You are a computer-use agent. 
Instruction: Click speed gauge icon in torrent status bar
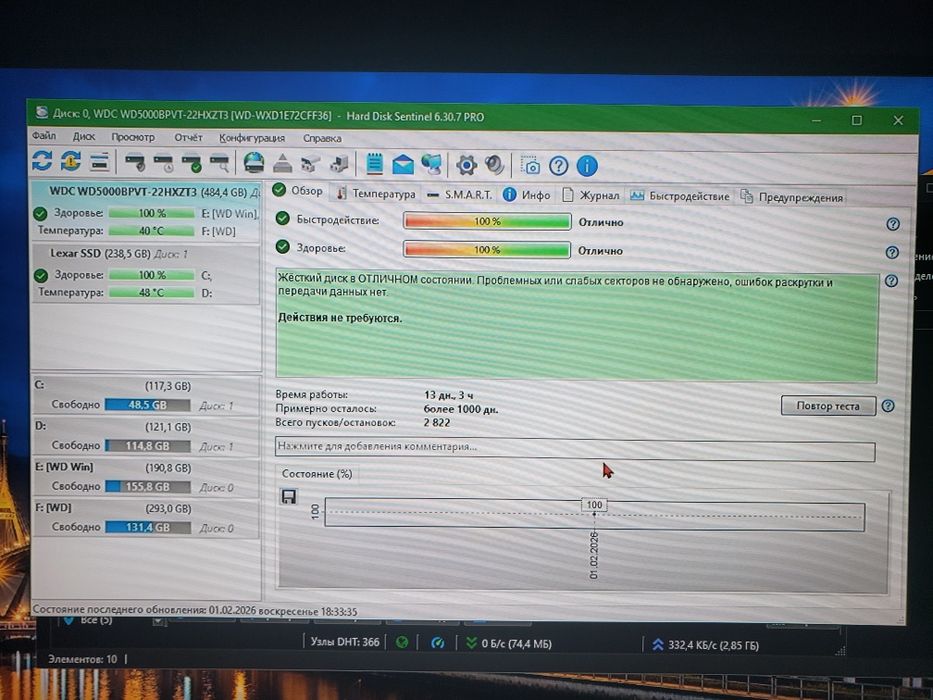[x=437, y=643]
